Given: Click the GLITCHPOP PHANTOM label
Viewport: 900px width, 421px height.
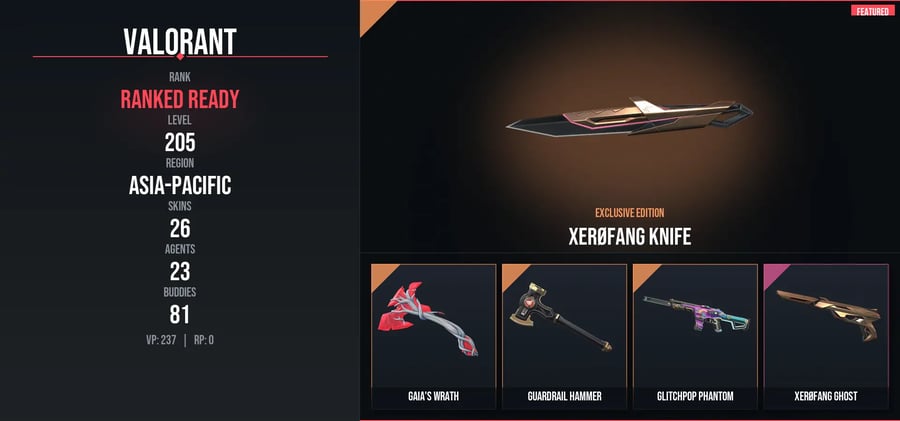Looking at the screenshot, I should pos(695,396).
